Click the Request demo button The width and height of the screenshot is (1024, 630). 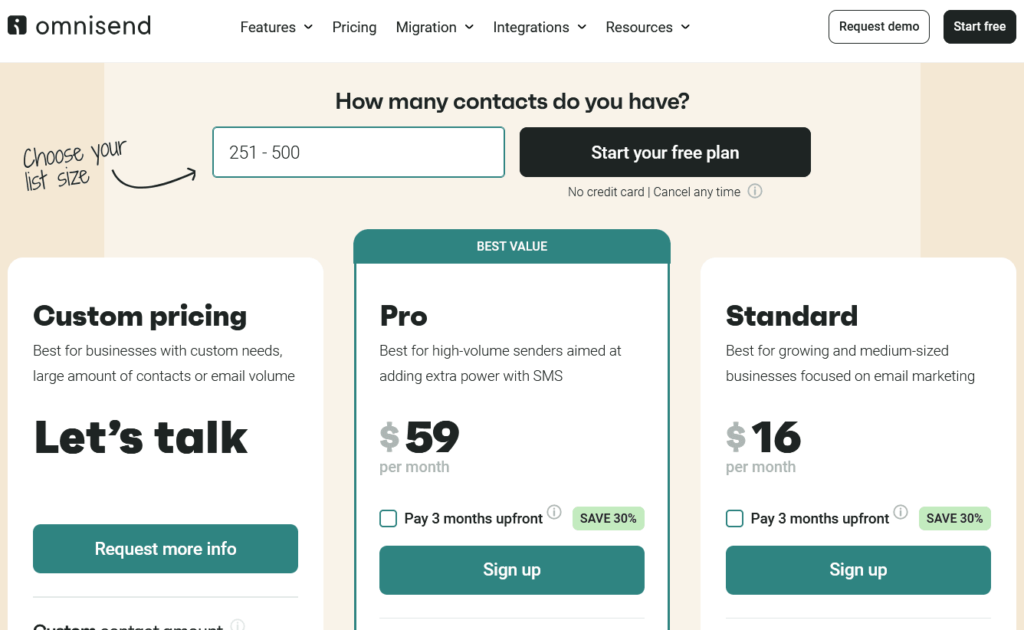tap(878, 27)
